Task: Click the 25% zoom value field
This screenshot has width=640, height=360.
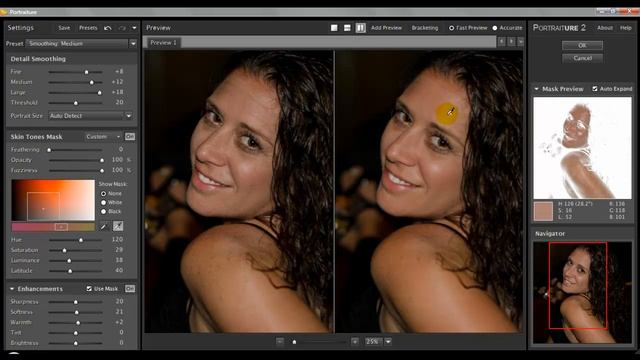Action: pyautogui.click(x=373, y=341)
